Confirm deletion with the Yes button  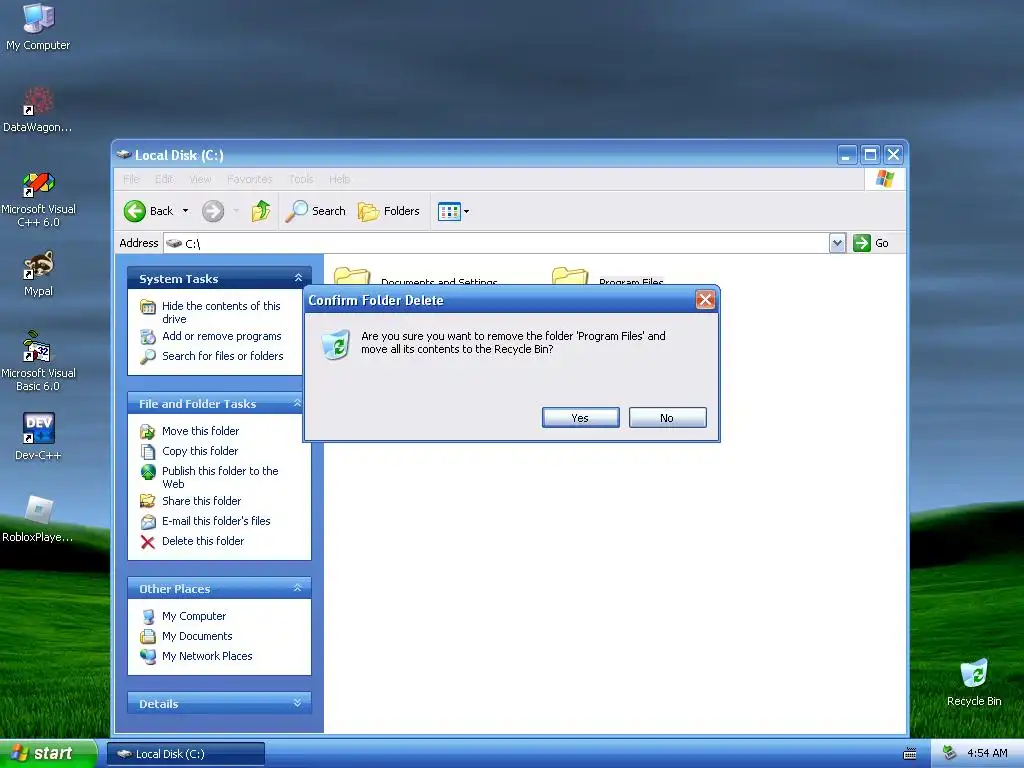click(581, 418)
